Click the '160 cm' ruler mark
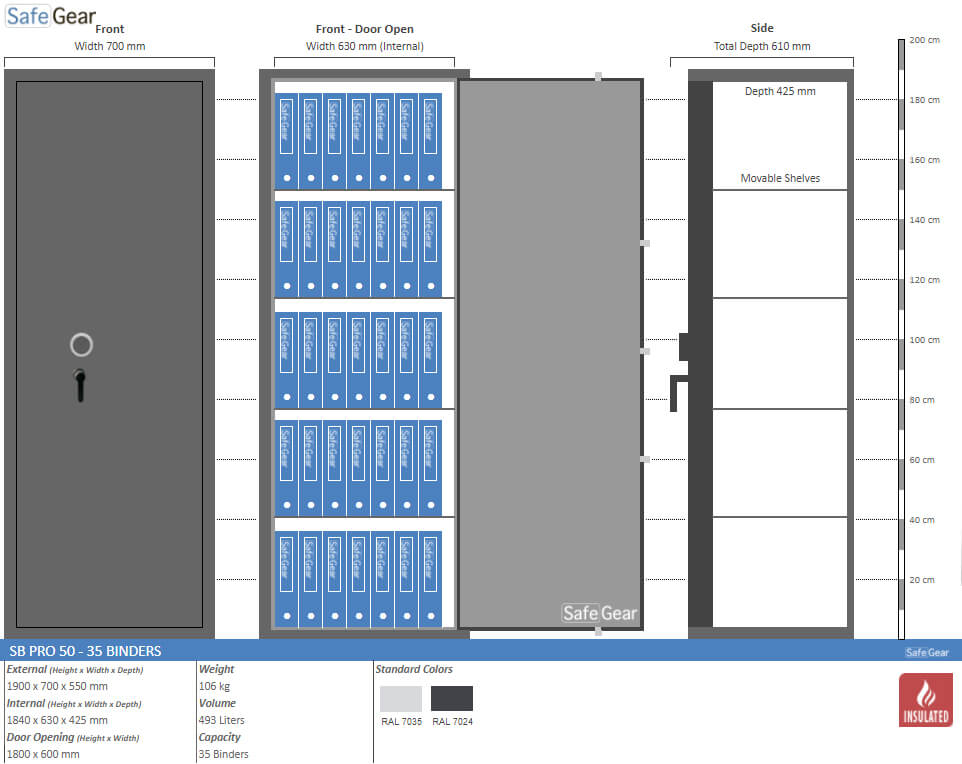 coord(924,160)
